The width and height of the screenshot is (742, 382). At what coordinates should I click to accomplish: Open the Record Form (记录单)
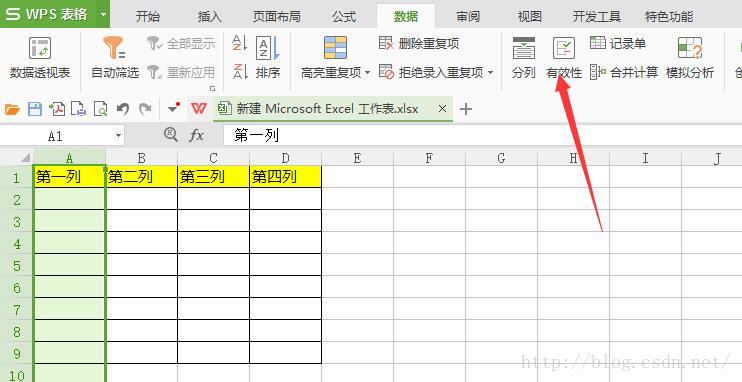tap(618, 44)
